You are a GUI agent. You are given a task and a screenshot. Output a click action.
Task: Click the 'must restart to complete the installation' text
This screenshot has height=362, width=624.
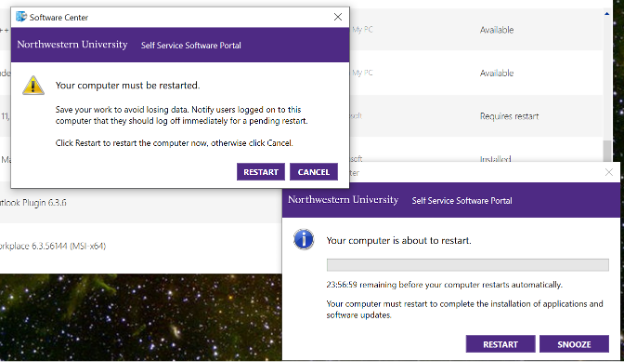(465, 309)
